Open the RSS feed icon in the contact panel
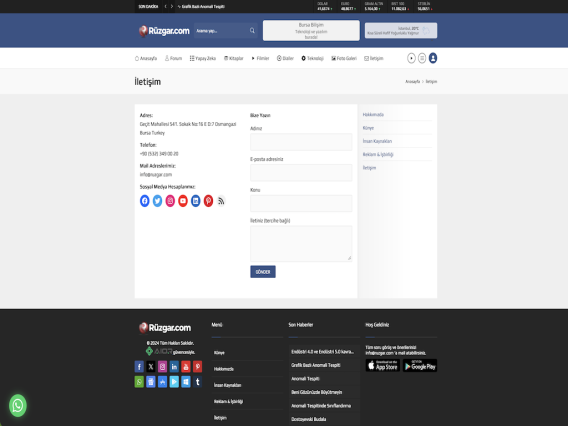Image resolution: width=568 pixels, height=426 pixels. [x=221, y=201]
